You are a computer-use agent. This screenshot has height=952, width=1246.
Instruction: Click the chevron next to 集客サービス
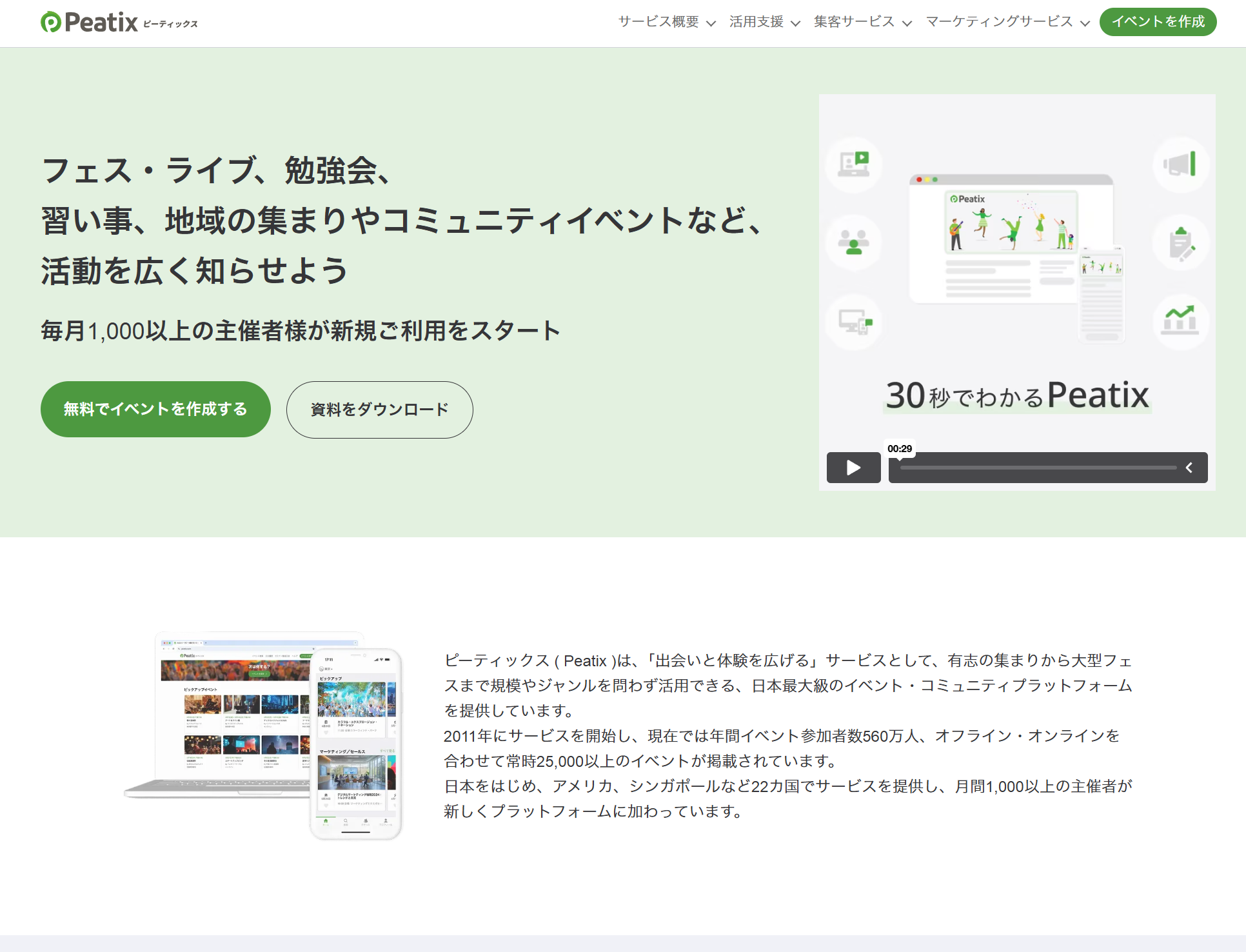[x=907, y=23]
